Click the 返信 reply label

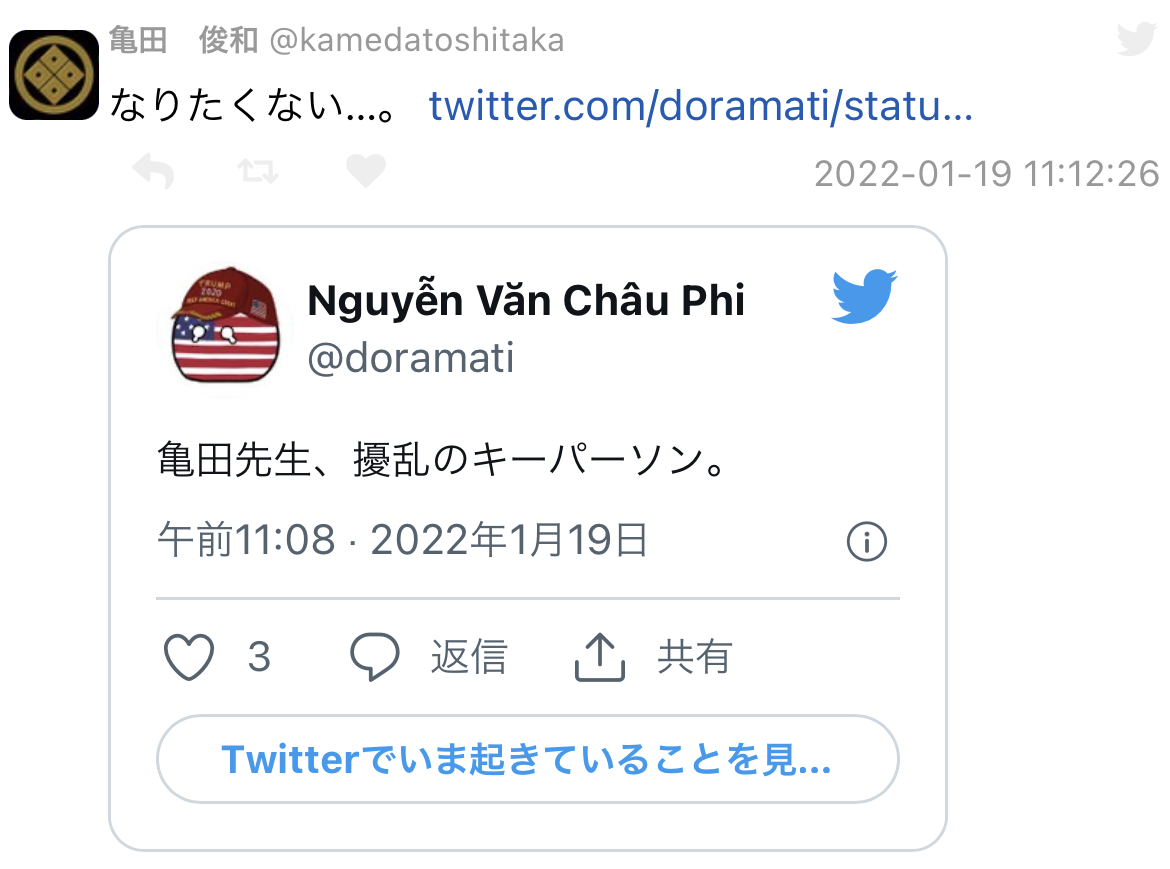(469, 657)
